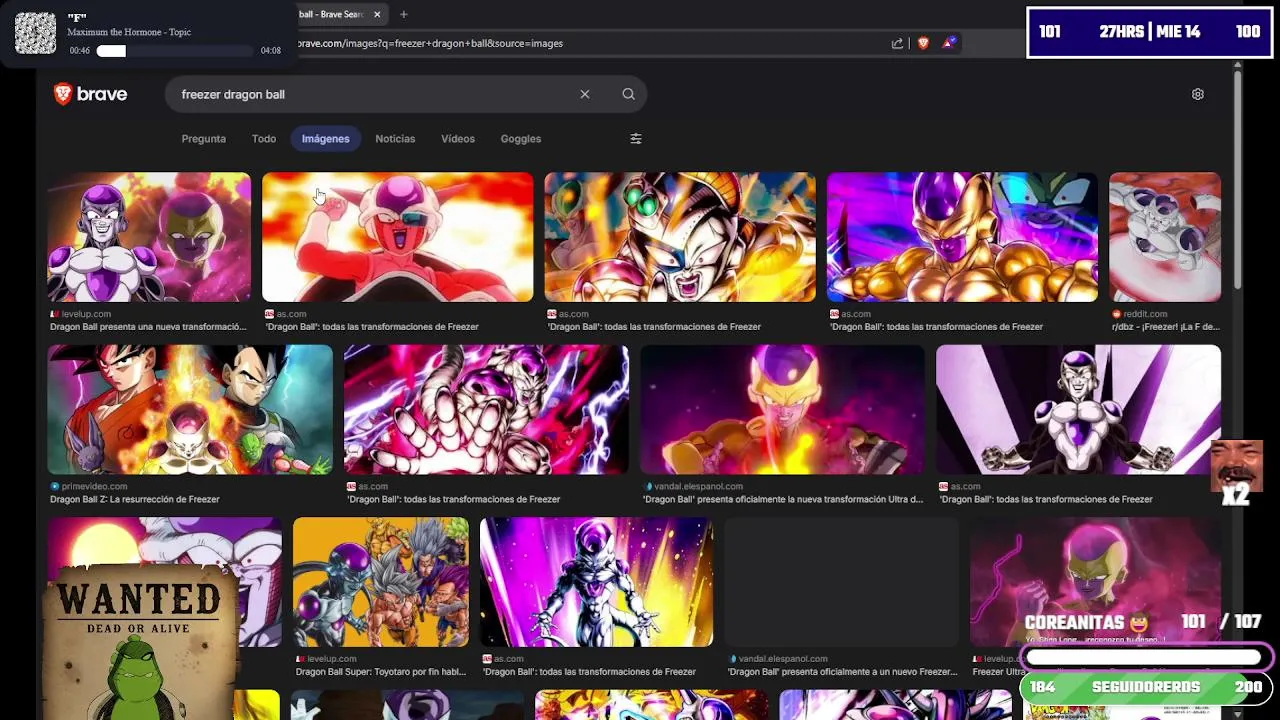Open the Freezer reaching hand thumbnail

(486, 410)
